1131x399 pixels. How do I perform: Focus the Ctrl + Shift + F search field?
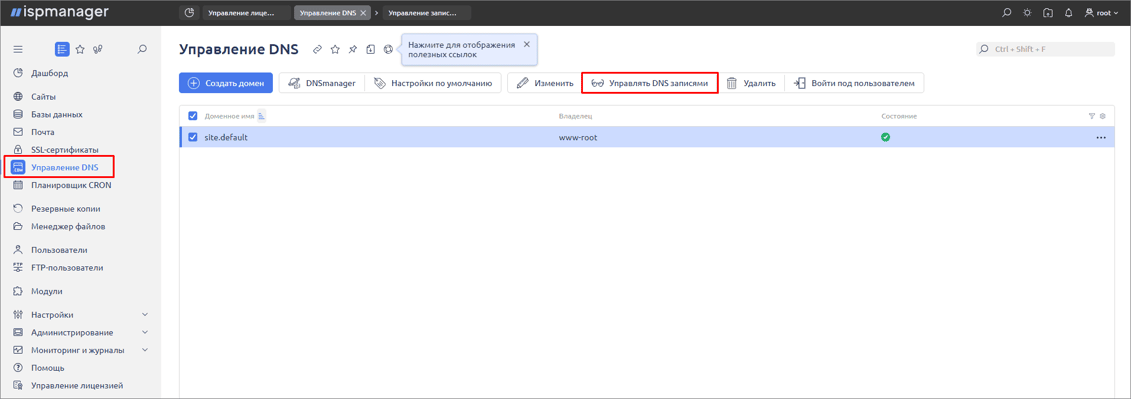pos(1045,49)
